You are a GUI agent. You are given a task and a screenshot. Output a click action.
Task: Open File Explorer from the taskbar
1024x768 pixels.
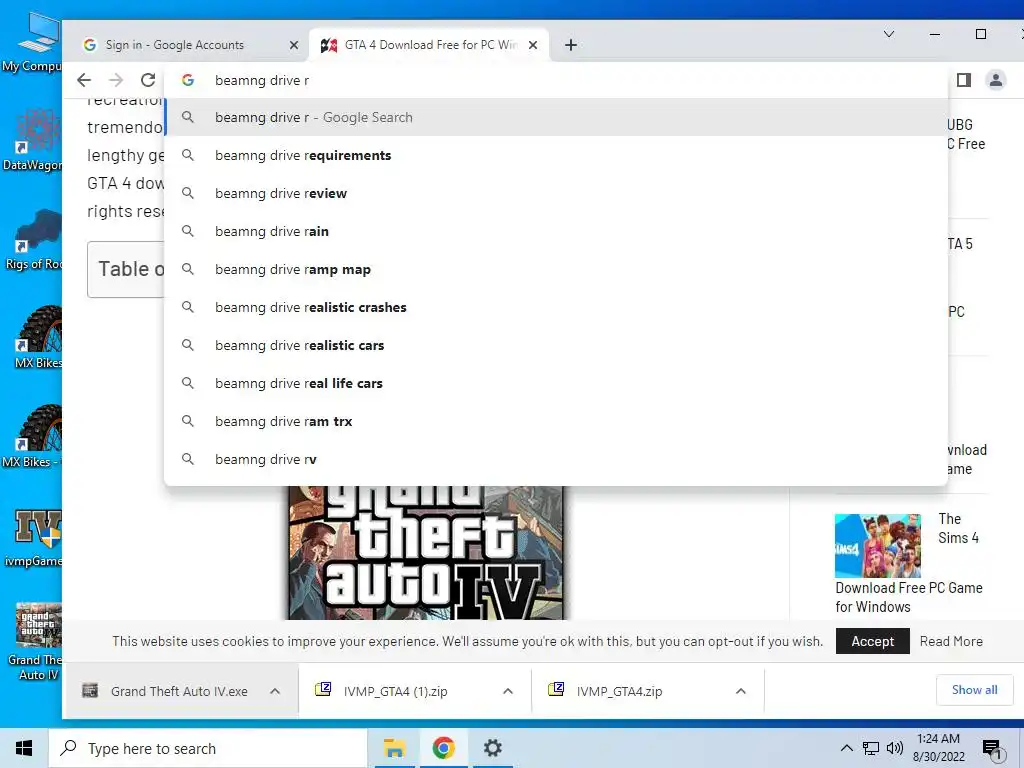pyautogui.click(x=394, y=748)
